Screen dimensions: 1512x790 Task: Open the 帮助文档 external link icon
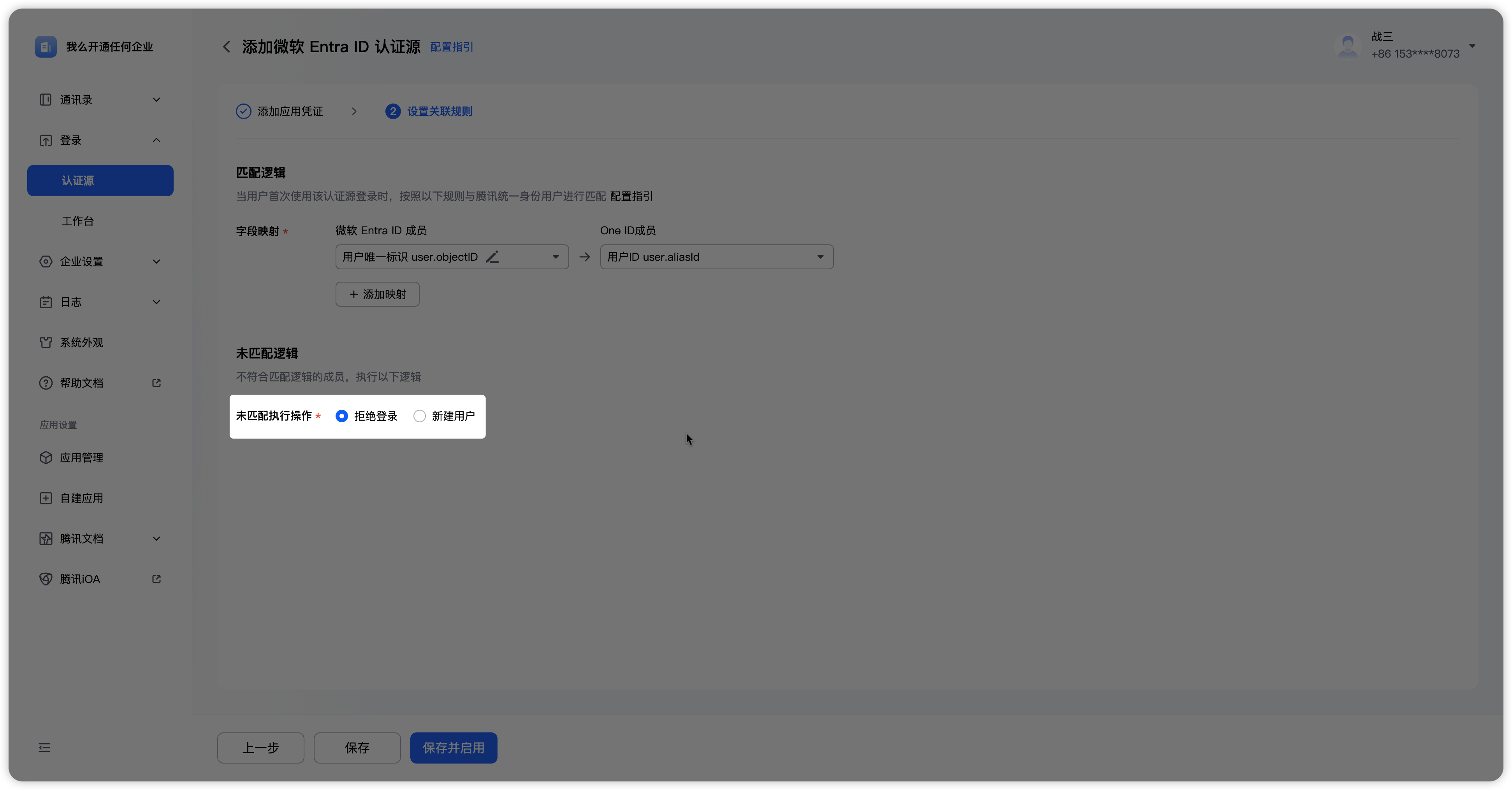coord(157,383)
